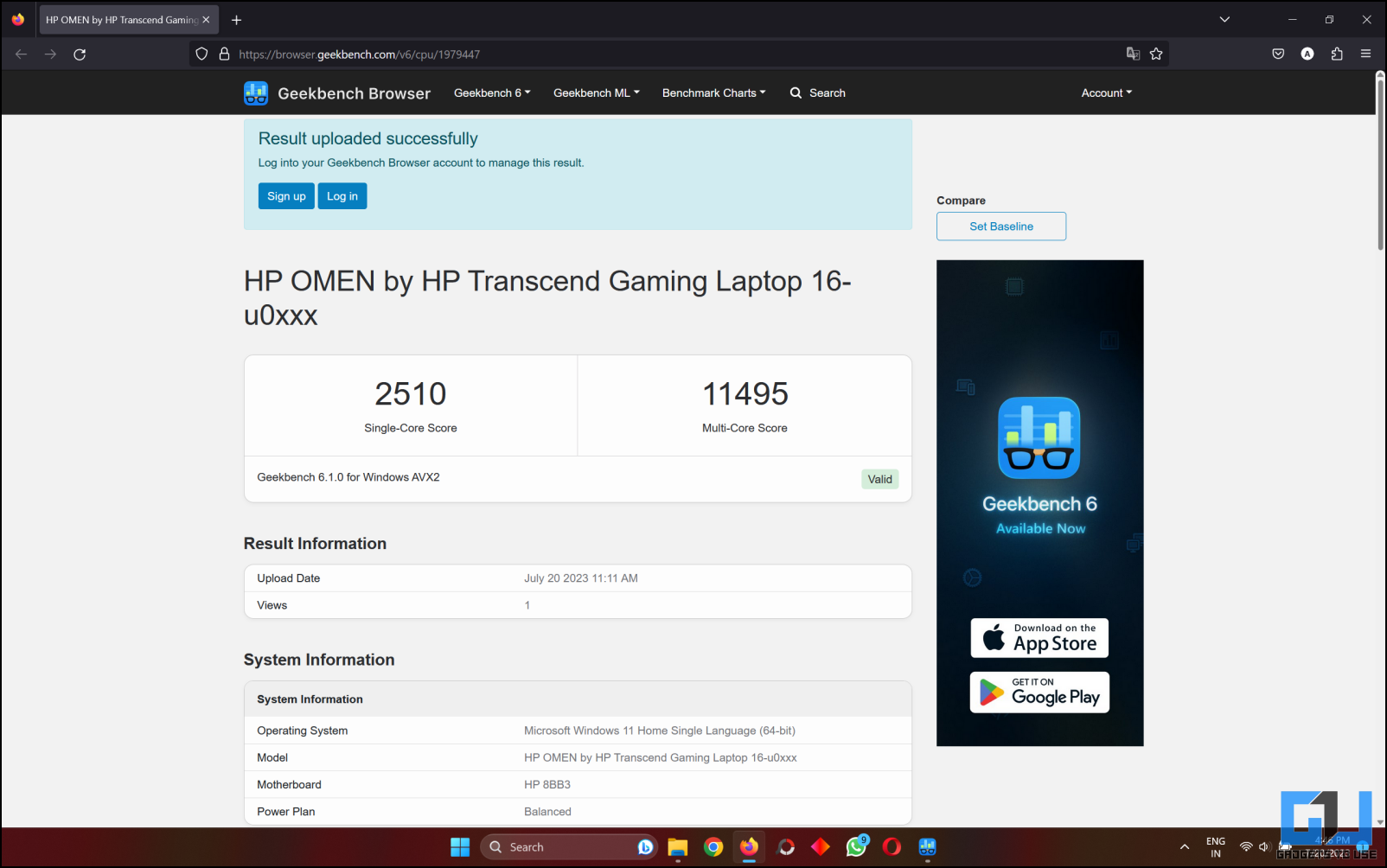Click the list all tabs chevron
1387x868 pixels.
coord(1224,19)
